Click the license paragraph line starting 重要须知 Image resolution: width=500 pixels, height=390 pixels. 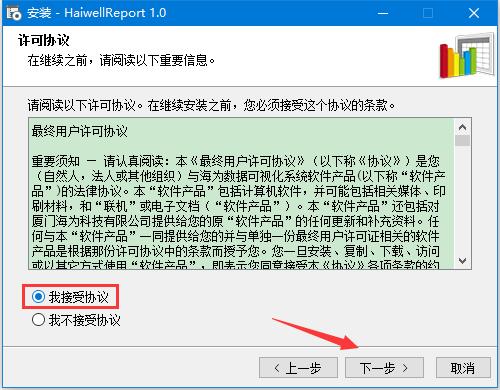[236, 161]
